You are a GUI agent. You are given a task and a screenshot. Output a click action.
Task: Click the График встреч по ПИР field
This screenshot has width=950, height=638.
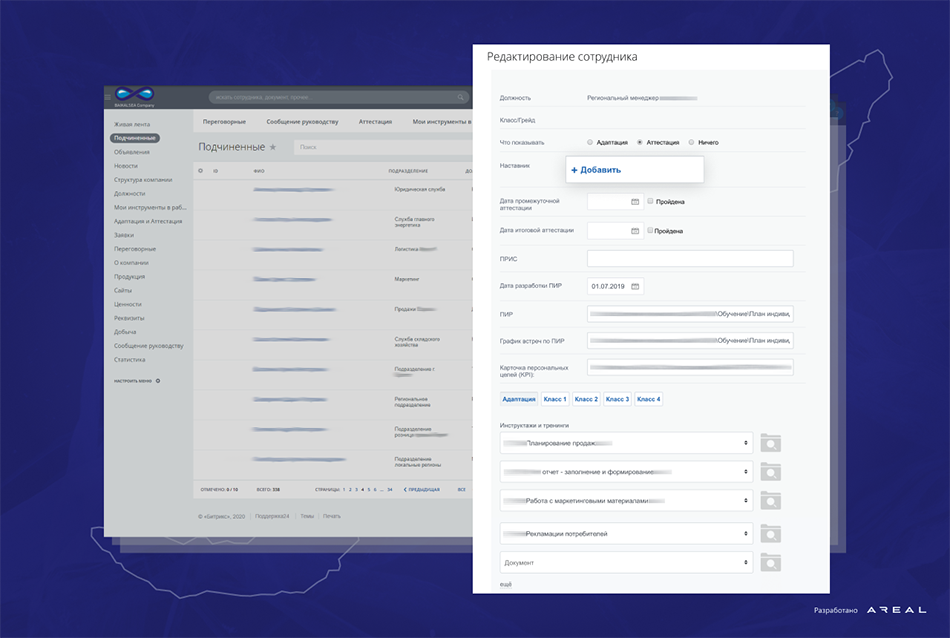(x=690, y=341)
